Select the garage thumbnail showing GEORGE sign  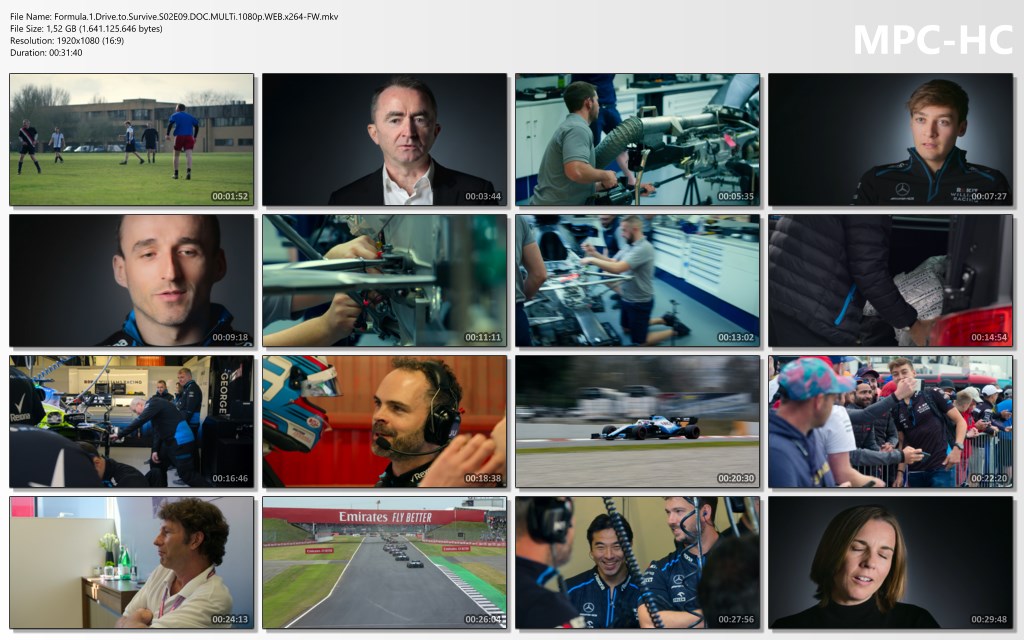[131, 421]
